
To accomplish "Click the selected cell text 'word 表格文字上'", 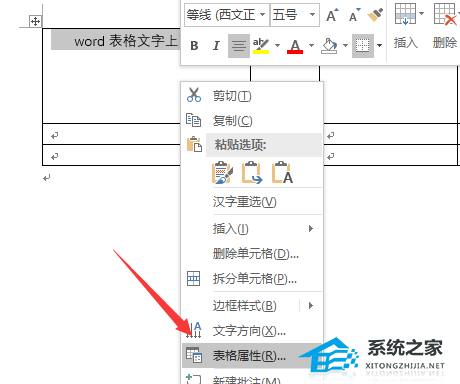I will tap(126, 41).
